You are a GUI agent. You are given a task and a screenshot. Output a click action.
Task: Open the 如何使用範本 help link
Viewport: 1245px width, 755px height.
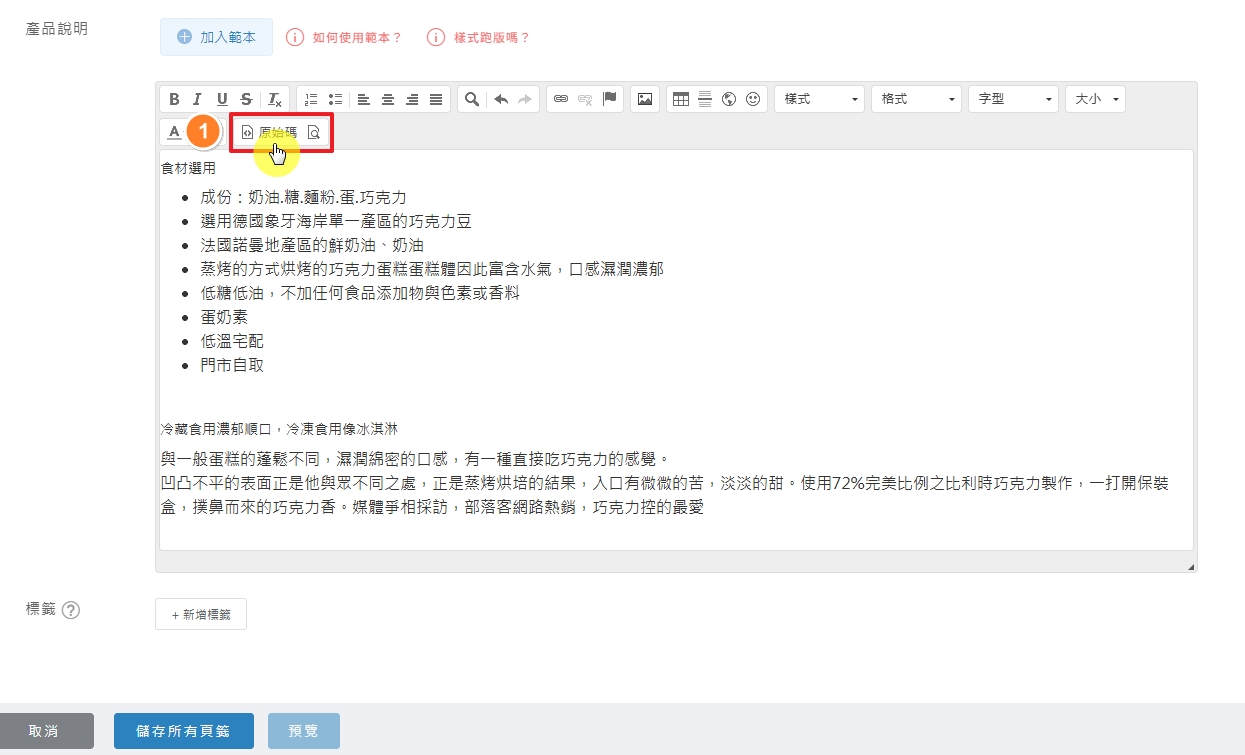click(345, 37)
